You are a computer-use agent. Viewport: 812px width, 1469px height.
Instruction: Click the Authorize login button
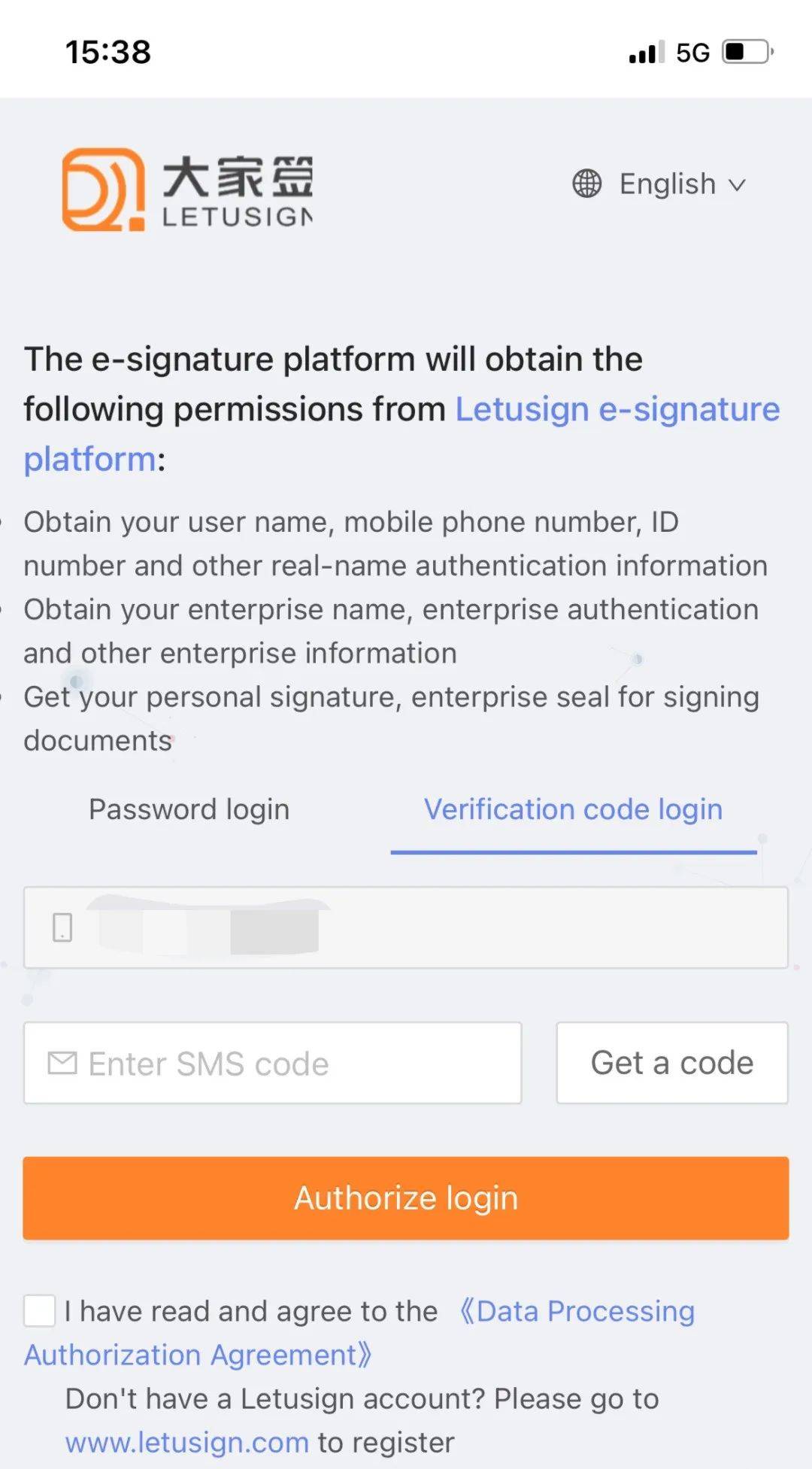[x=406, y=1197]
